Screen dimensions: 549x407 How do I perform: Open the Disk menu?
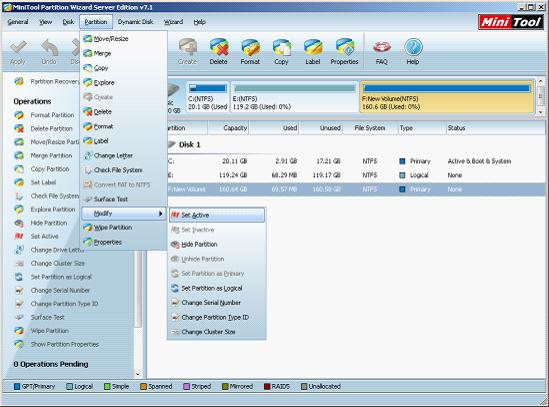tap(68, 22)
